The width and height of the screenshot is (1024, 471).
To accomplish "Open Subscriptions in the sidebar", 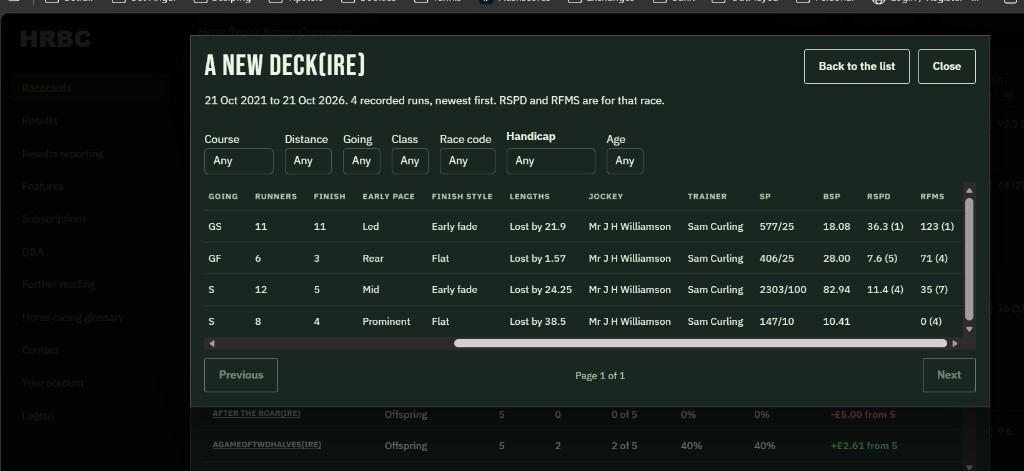I will pos(54,219).
